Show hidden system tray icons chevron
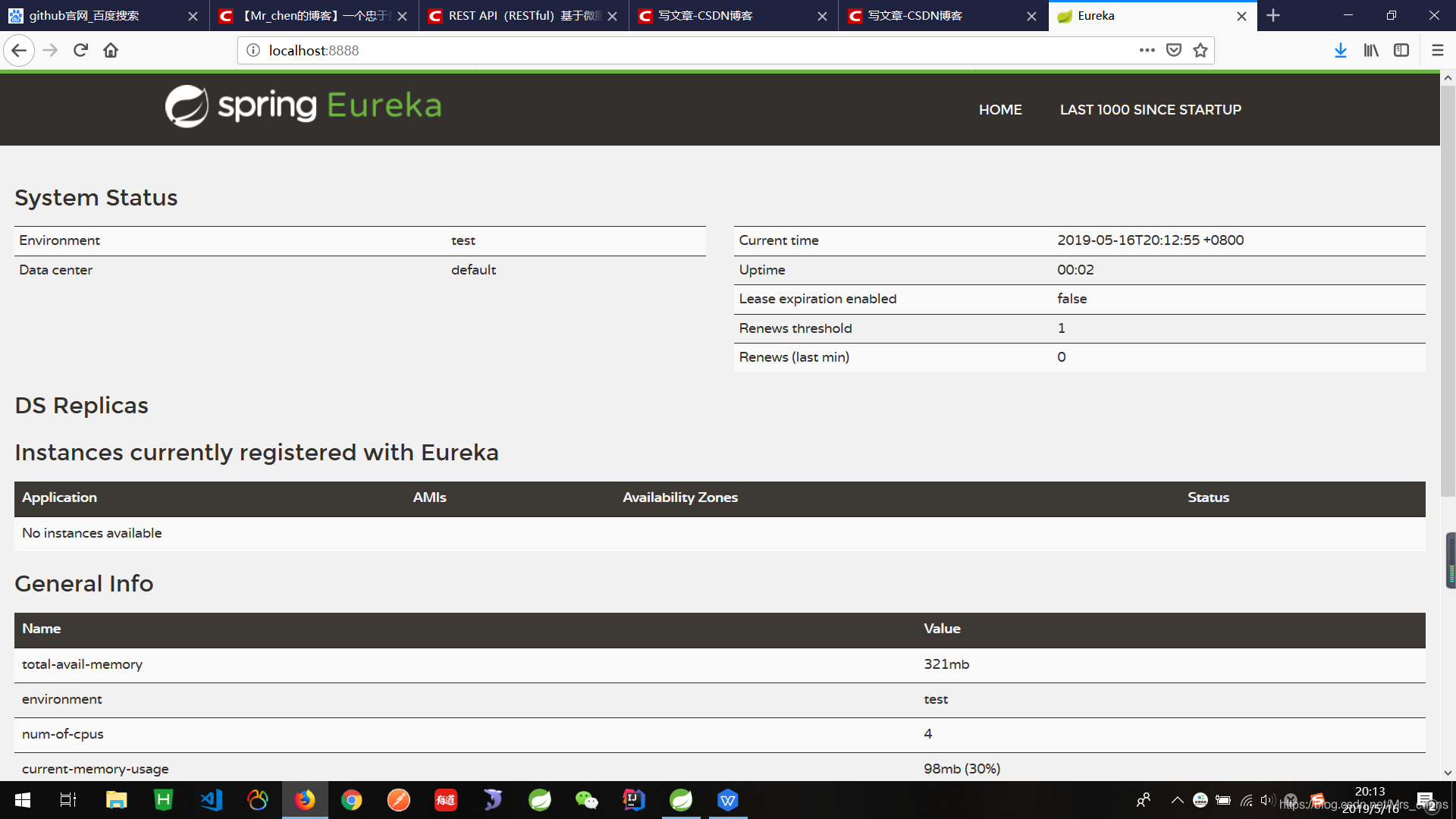This screenshot has height=819, width=1456. click(x=1177, y=800)
